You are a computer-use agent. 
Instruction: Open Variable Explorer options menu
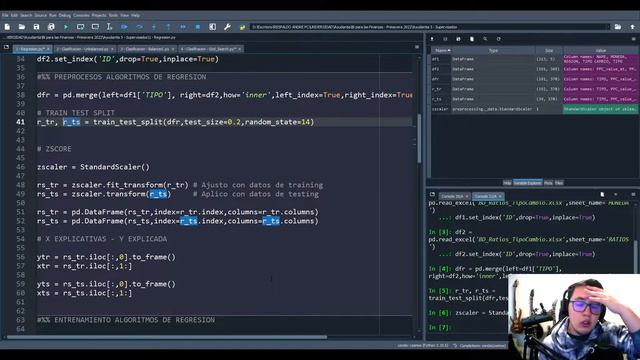(x=633, y=39)
